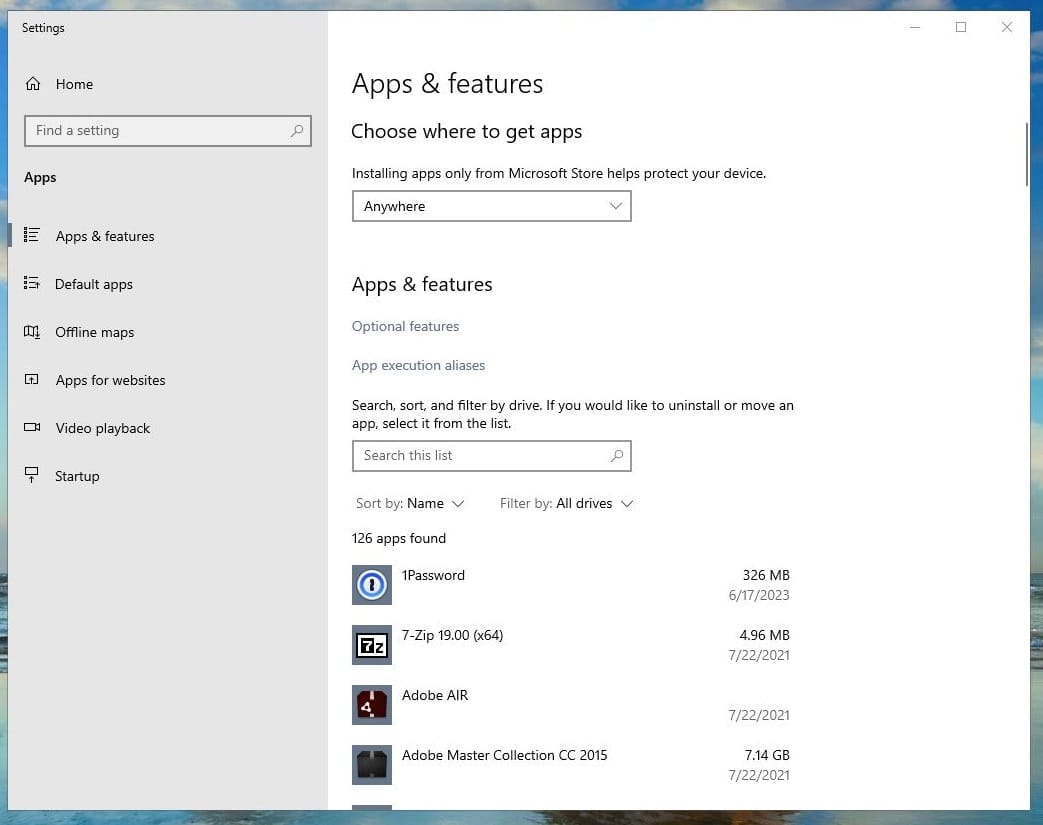The height and width of the screenshot is (825, 1043).
Task: Focus the Search this list field
Action: coord(492,456)
